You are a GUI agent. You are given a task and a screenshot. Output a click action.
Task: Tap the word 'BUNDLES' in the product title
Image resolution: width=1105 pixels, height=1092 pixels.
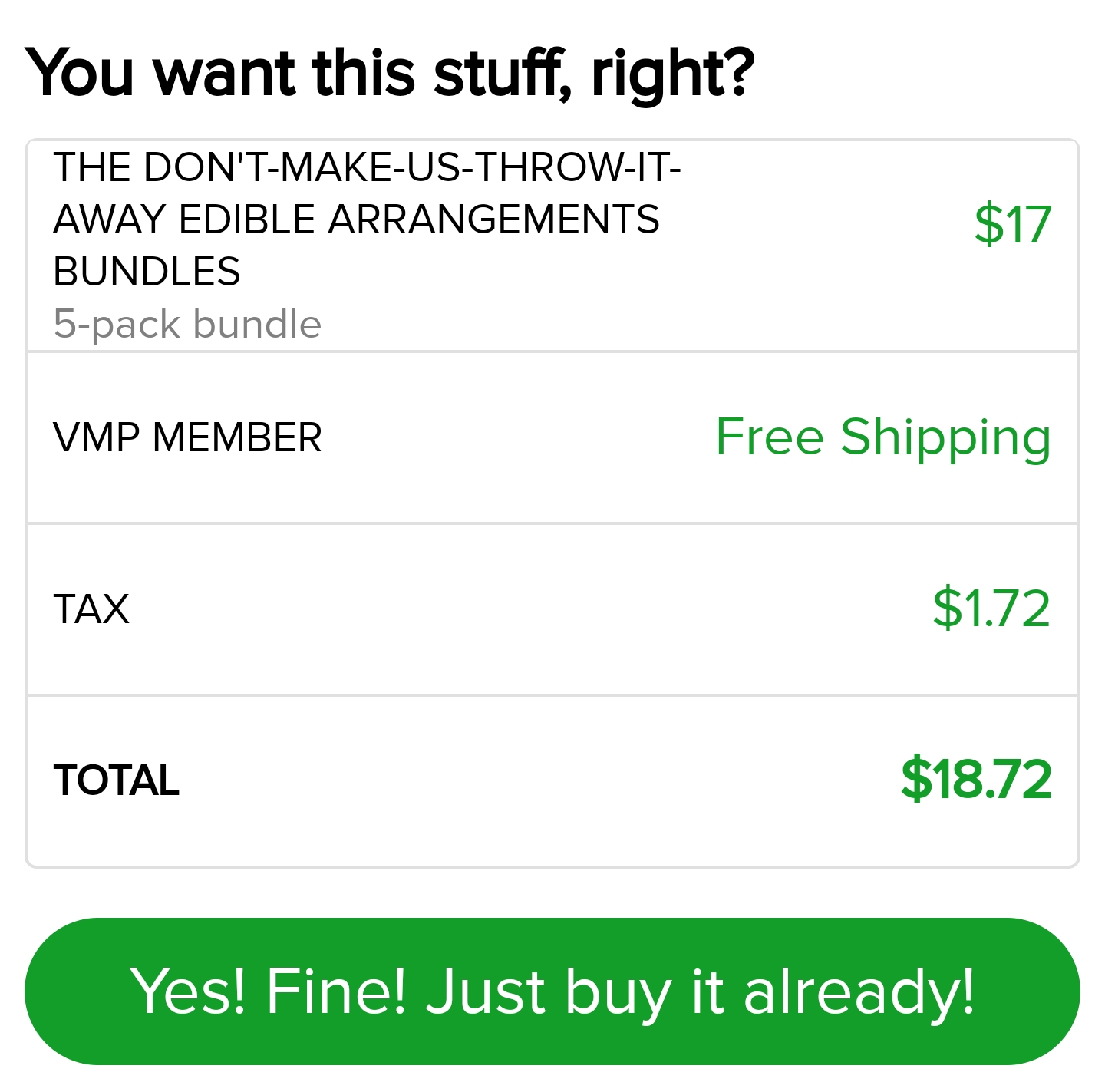point(147,272)
